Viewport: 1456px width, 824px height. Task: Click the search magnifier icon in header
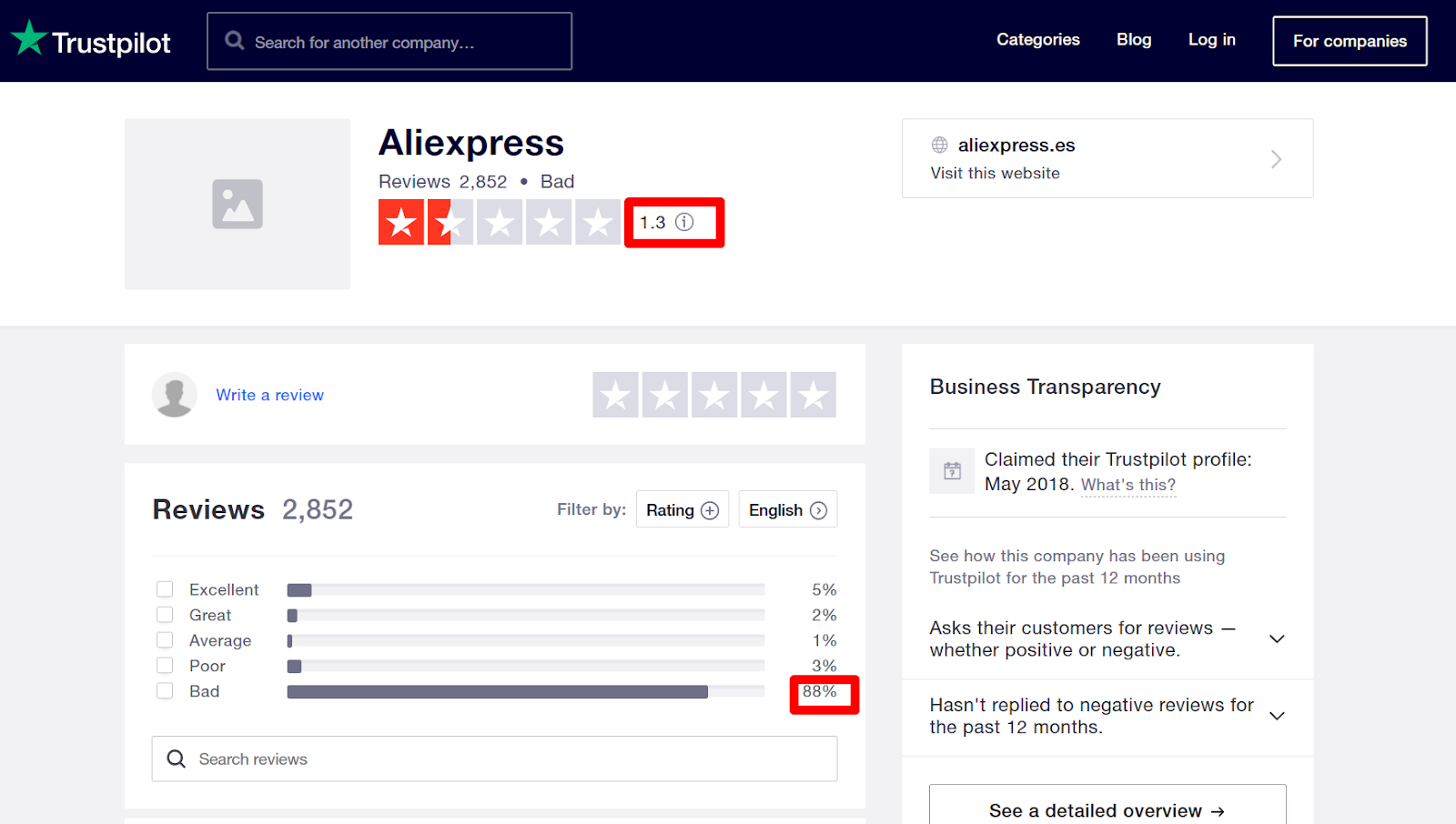tap(235, 41)
